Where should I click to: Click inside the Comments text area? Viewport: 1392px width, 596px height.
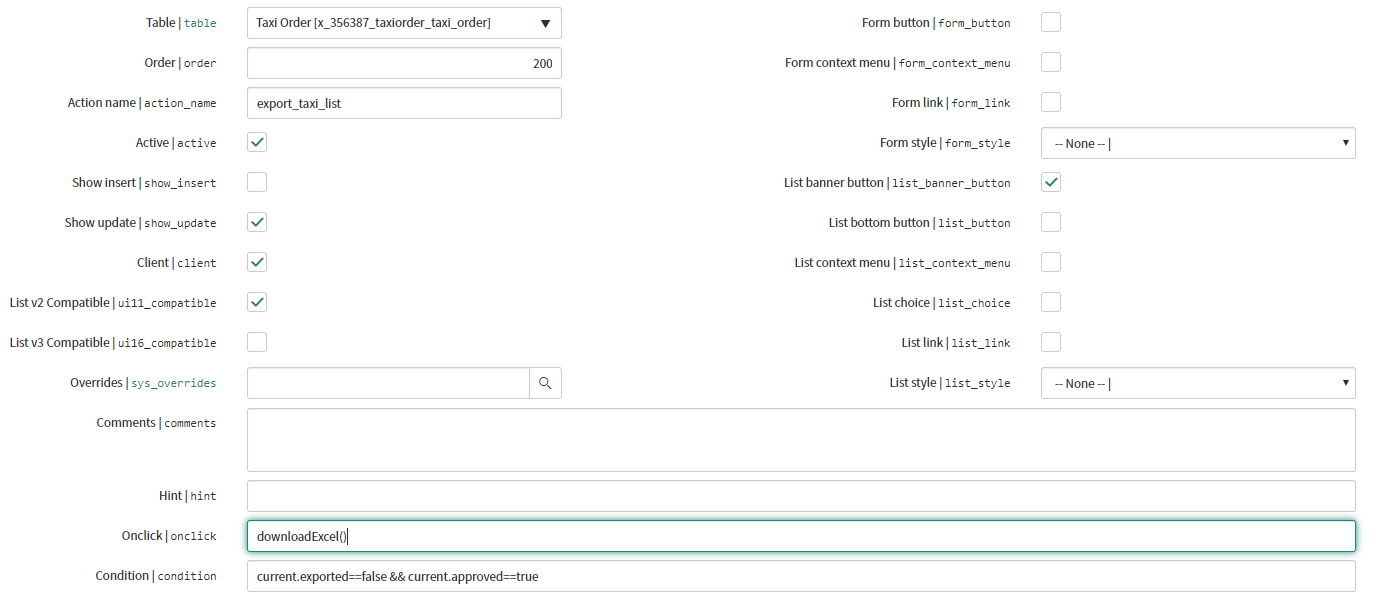(x=801, y=440)
